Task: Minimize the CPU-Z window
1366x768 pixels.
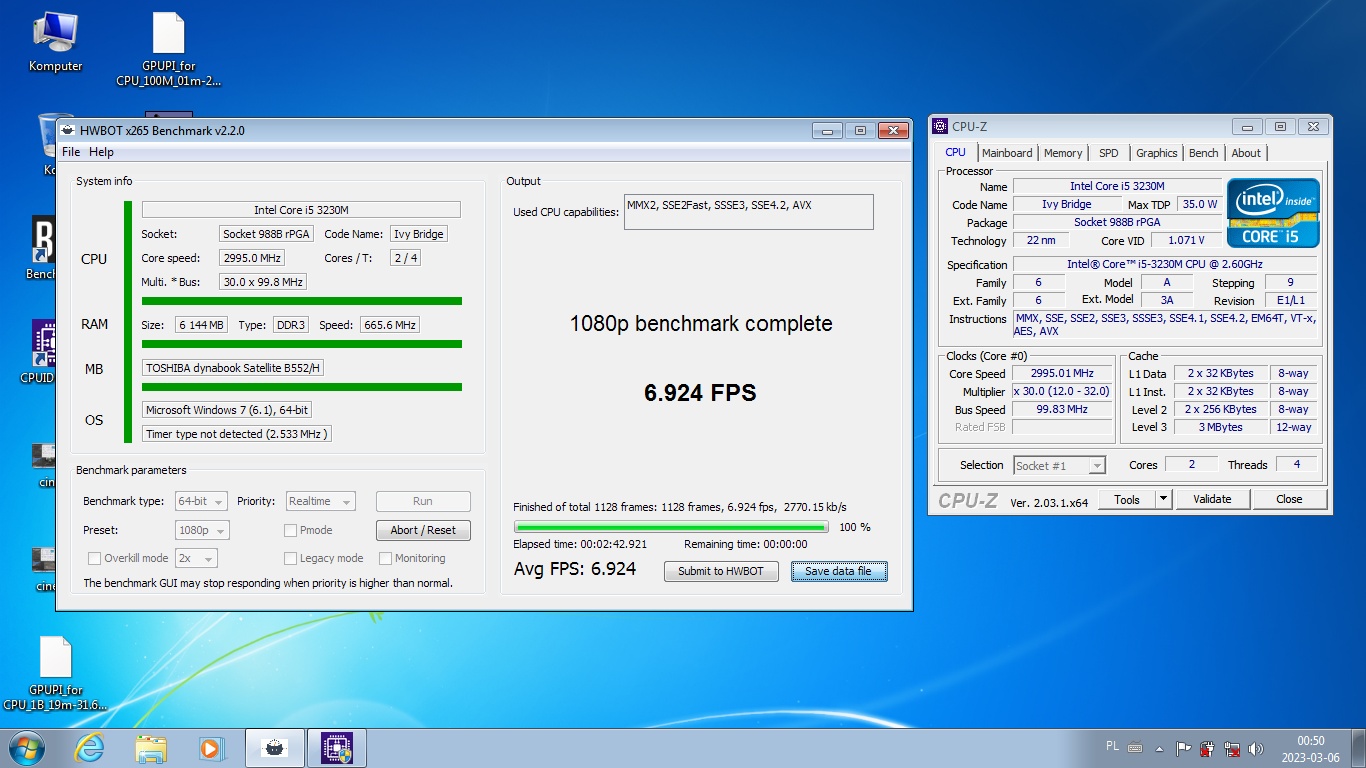Action: 1247,126
